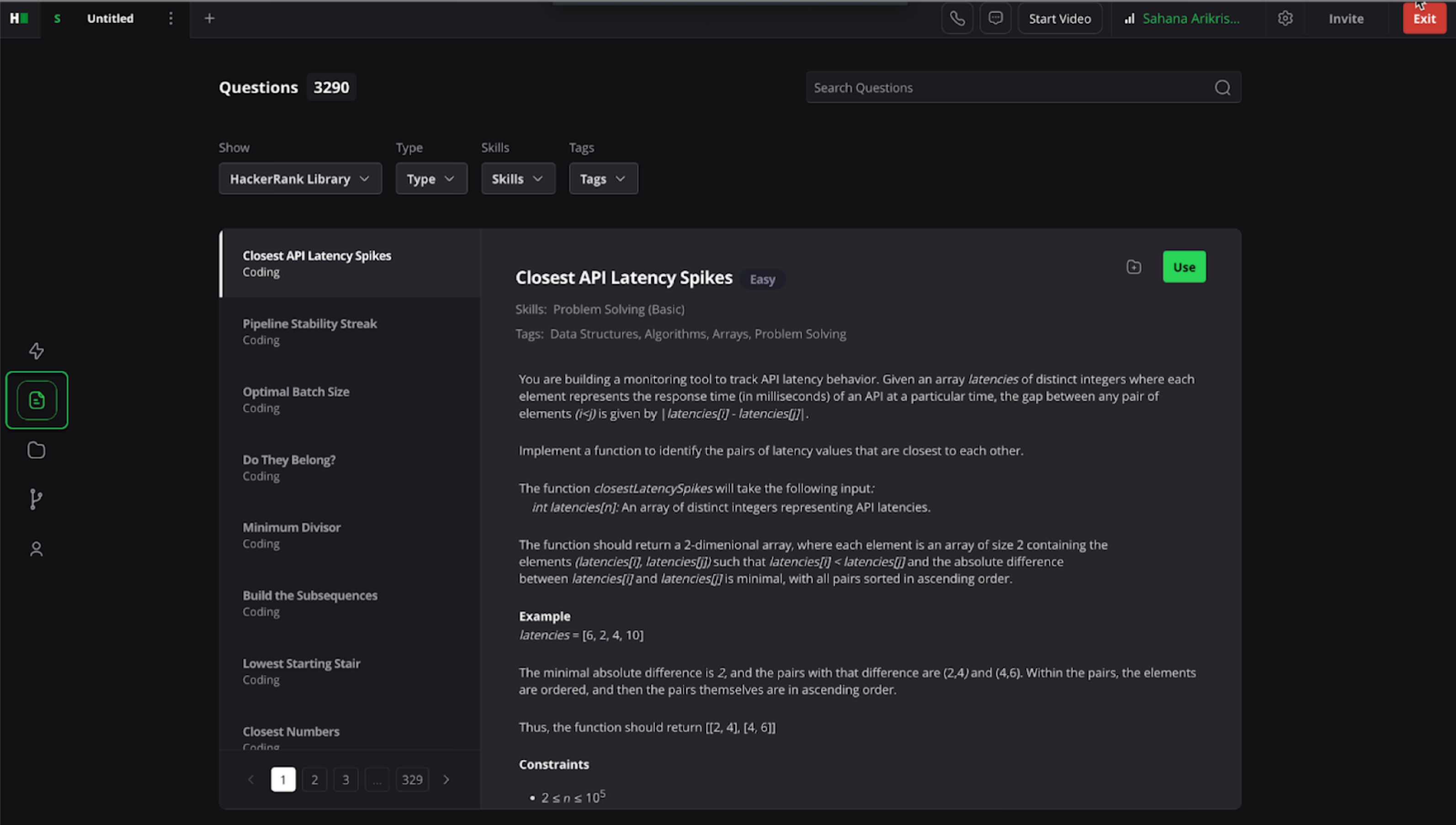Select the questions document sidebar icon
This screenshot has height=825, width=1456.
(37, 400)
